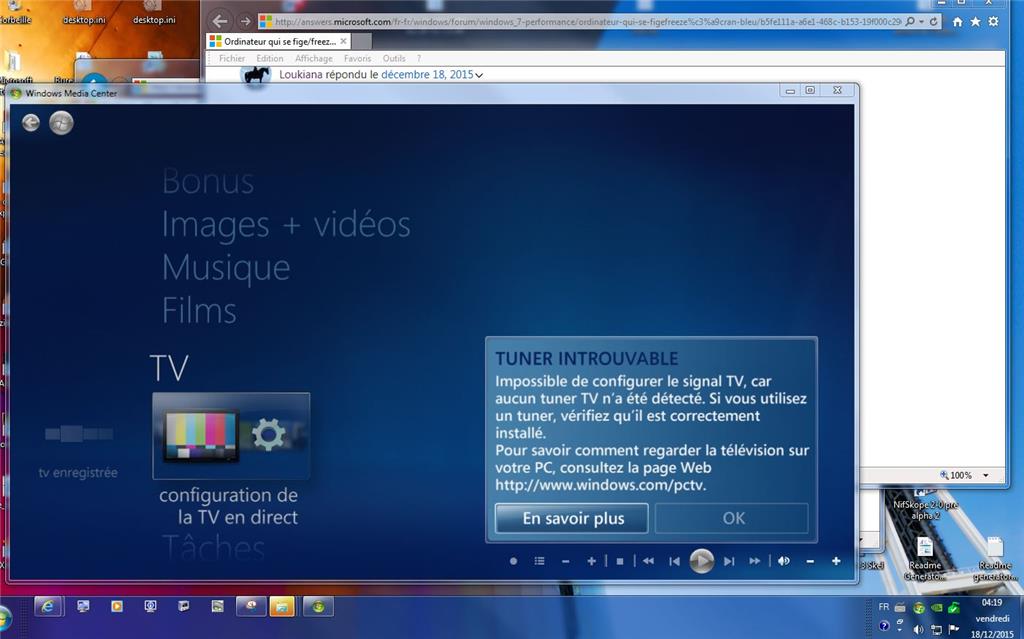Viewport: 1024px width, 639px height.
Task: Click the taskbar clock 04:19
Action: (x=991, y=602)
